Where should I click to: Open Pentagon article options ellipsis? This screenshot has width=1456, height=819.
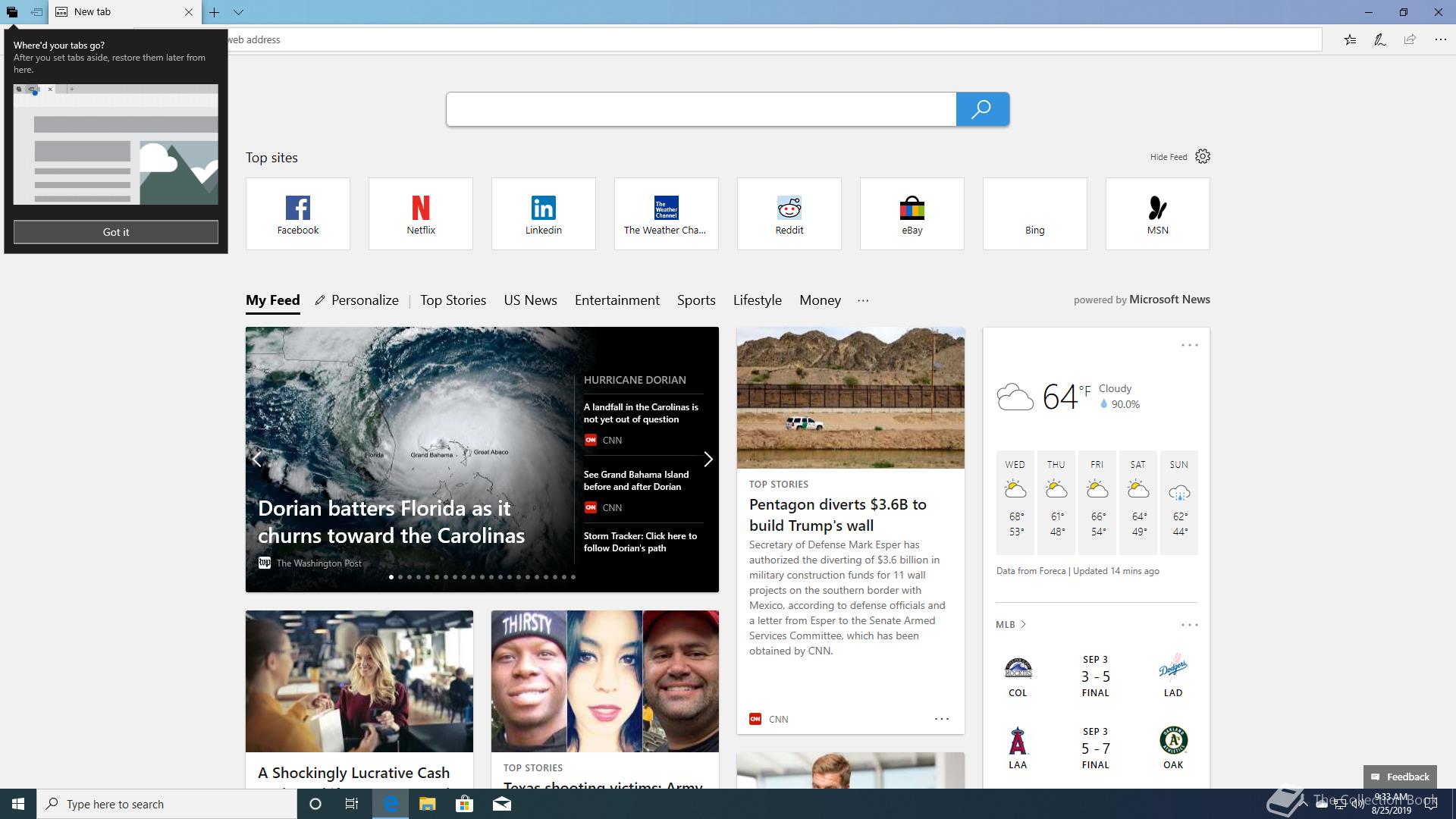coord(942,719)
